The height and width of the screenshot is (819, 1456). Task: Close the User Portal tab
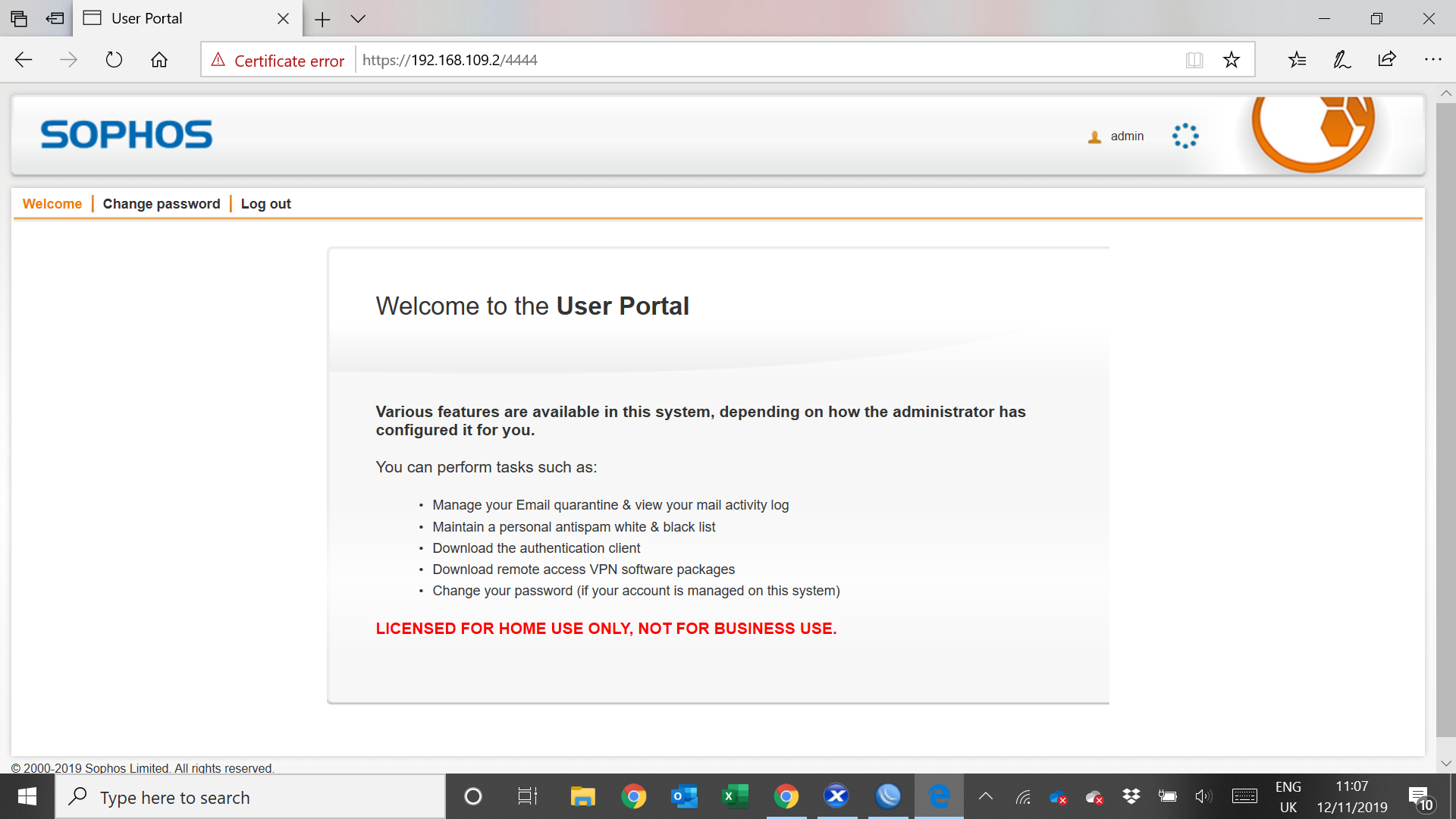click(x=283, y=19)
